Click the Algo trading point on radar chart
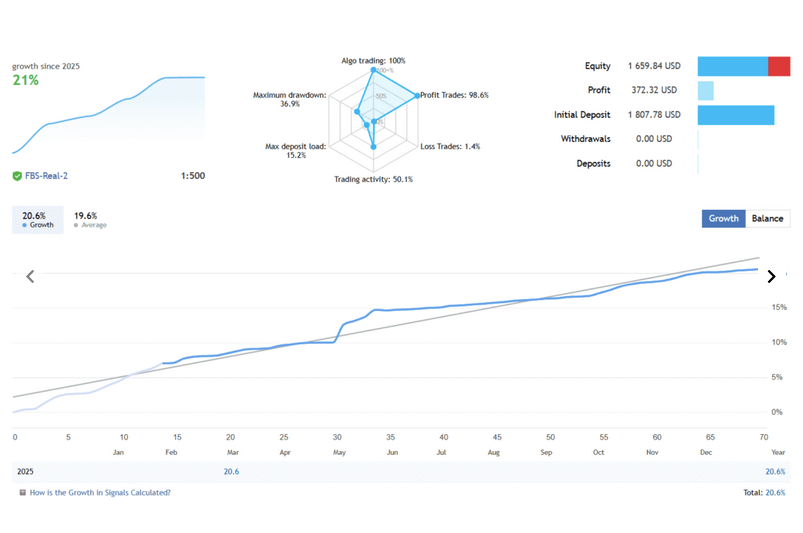 (x=373, y=70)
